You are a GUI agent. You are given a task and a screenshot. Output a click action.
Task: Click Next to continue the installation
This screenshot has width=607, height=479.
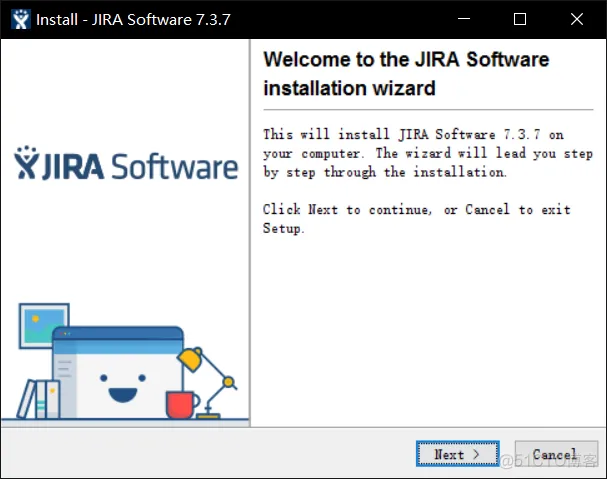[x=458, y=453]
